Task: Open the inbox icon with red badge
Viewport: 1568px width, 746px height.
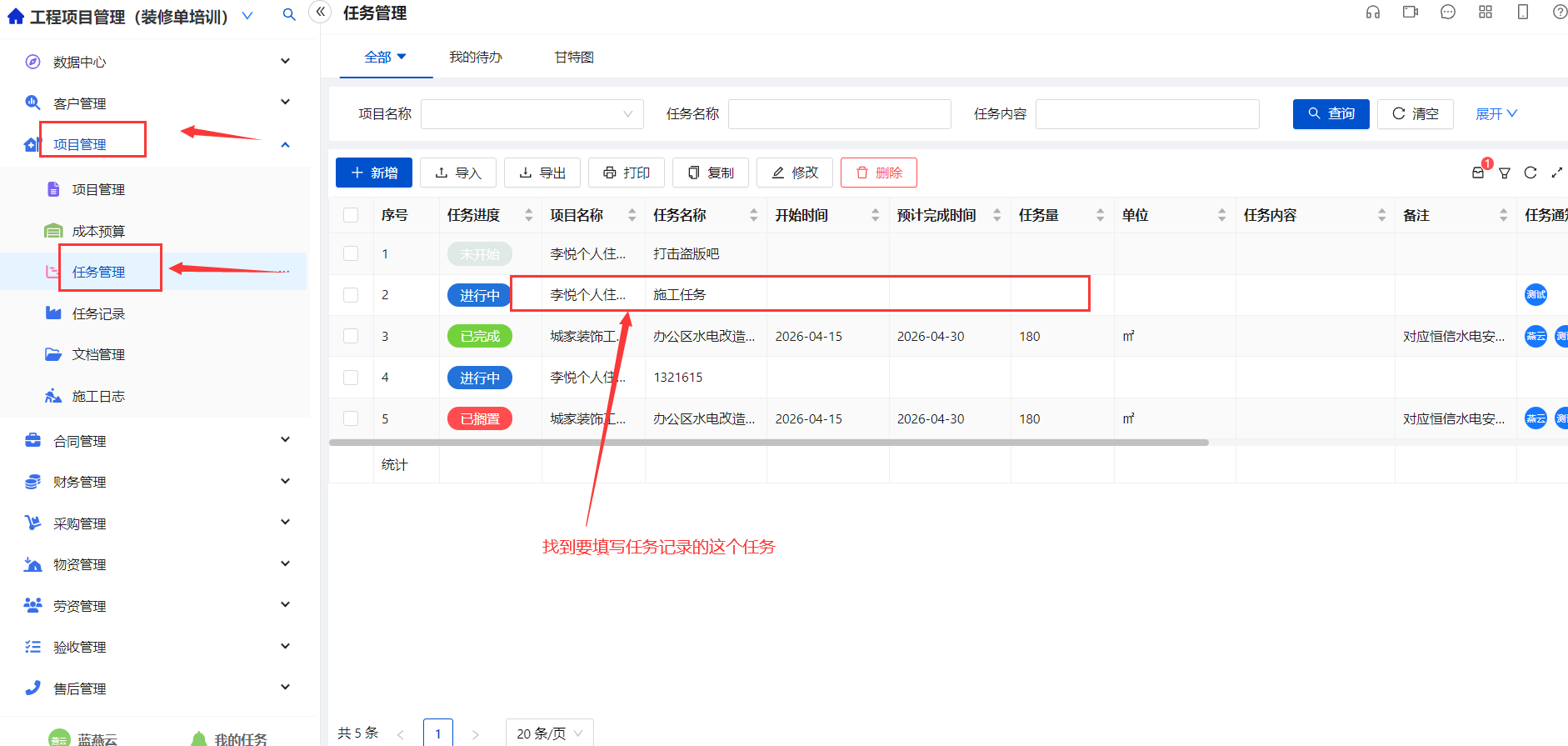Action: 1479,172
